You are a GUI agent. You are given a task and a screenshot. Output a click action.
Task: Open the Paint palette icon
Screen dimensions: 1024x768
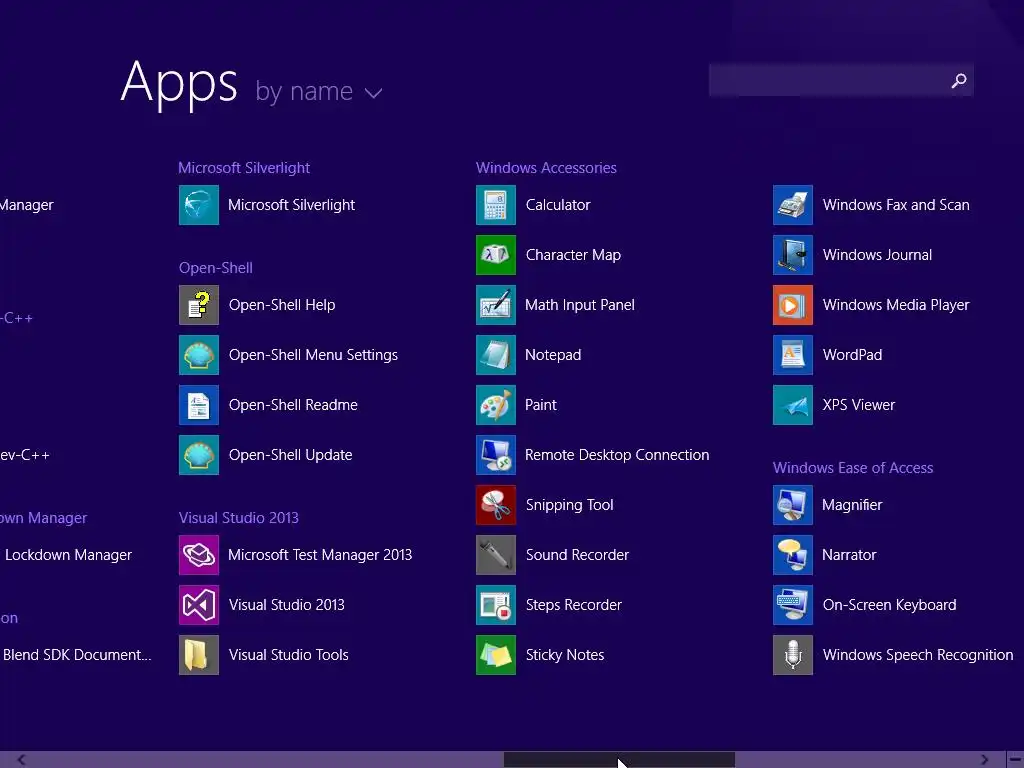(x=496, y=405)
